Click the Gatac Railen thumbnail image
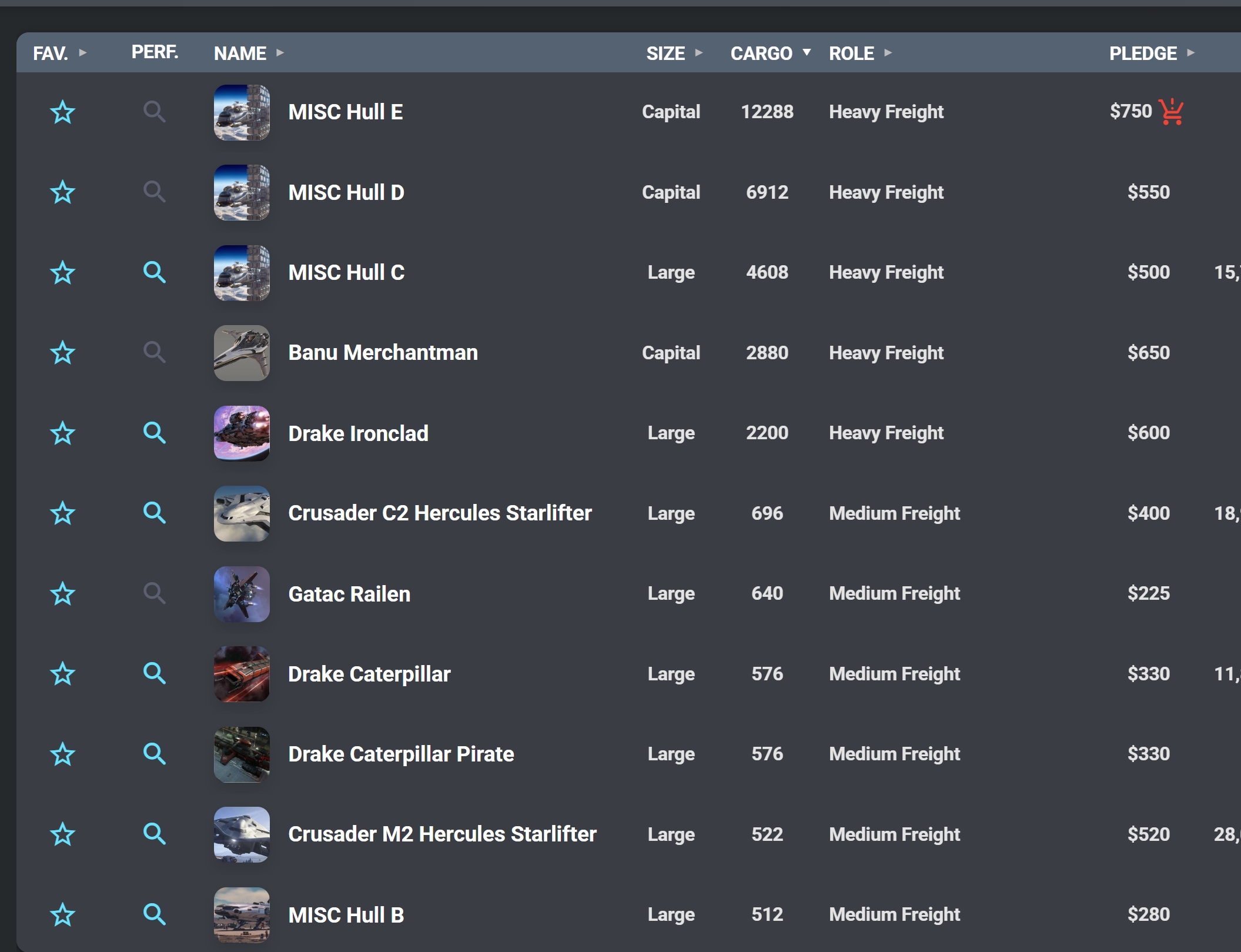The width and height of the screenshot is (1241, 952). pos(242,594)
